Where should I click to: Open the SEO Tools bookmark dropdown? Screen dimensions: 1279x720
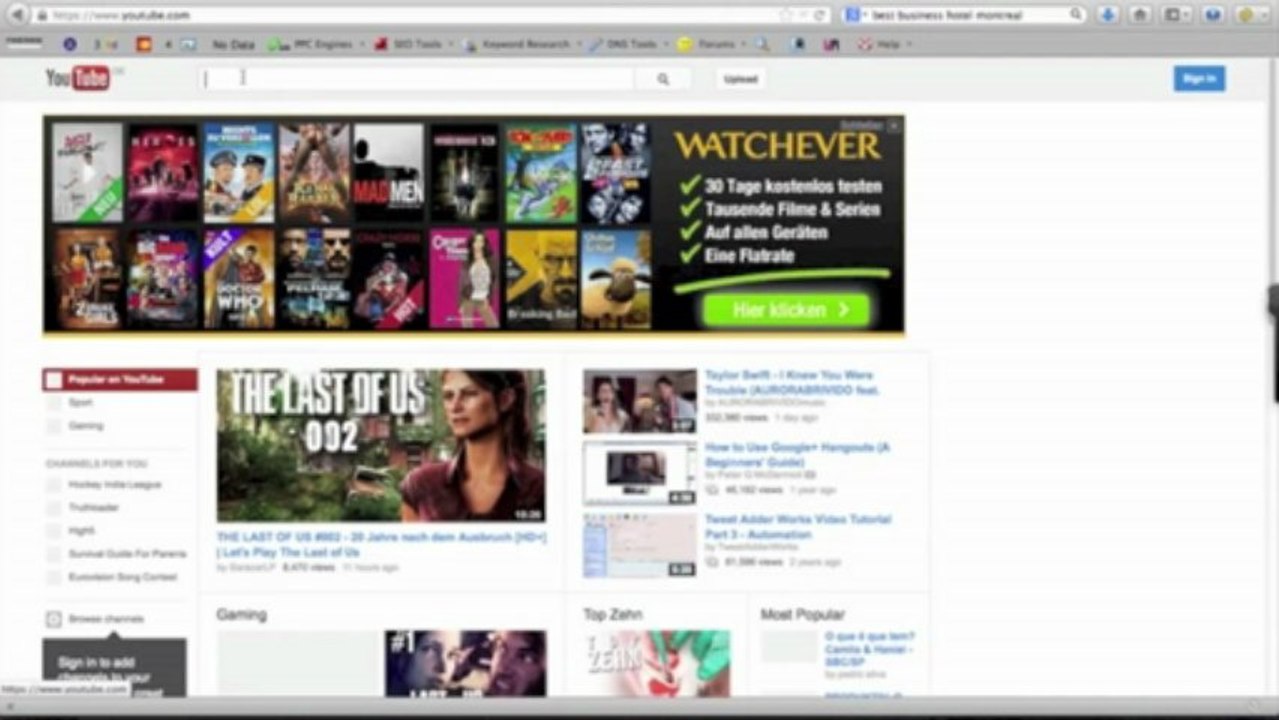pos(413,44)
